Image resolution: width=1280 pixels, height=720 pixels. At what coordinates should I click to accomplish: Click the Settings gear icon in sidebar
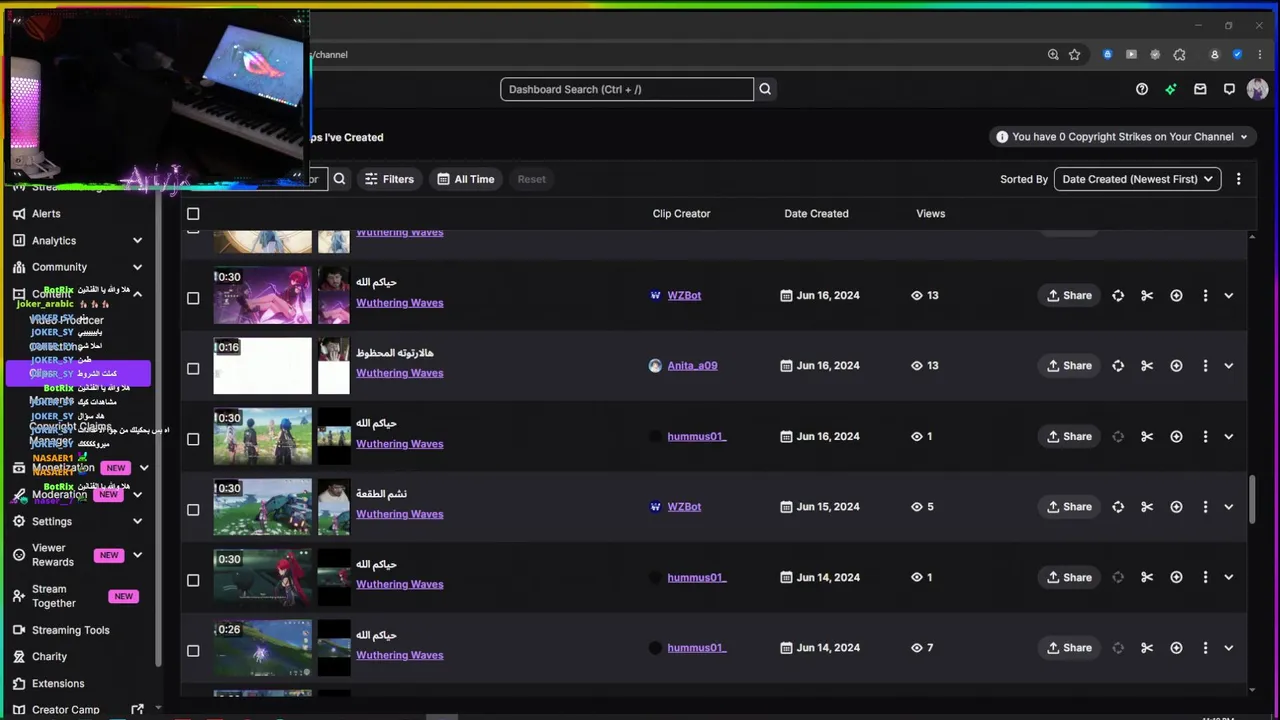(19, 521)
